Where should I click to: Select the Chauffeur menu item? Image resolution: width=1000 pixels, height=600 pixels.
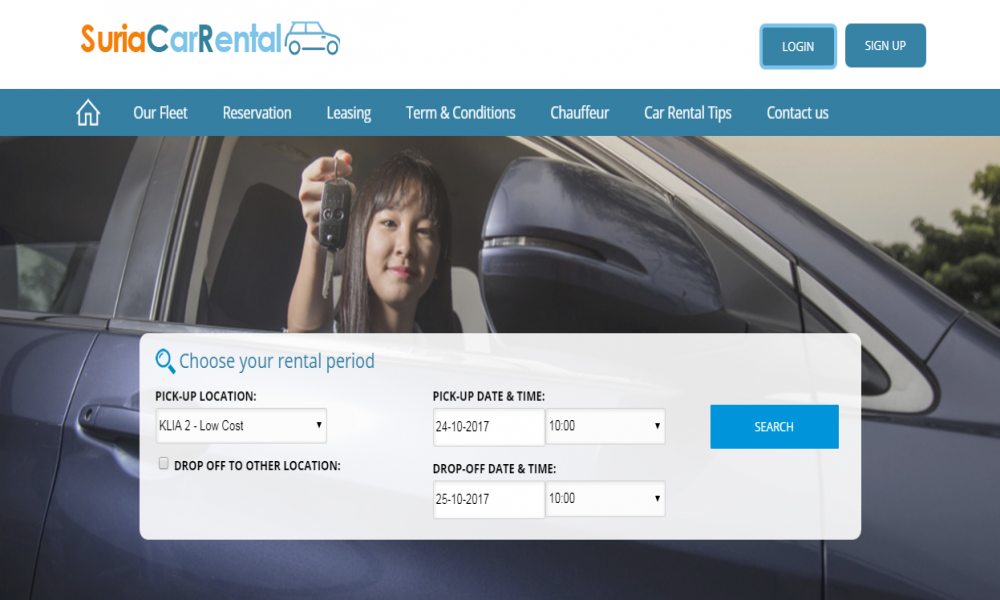[x=580, y=113]
